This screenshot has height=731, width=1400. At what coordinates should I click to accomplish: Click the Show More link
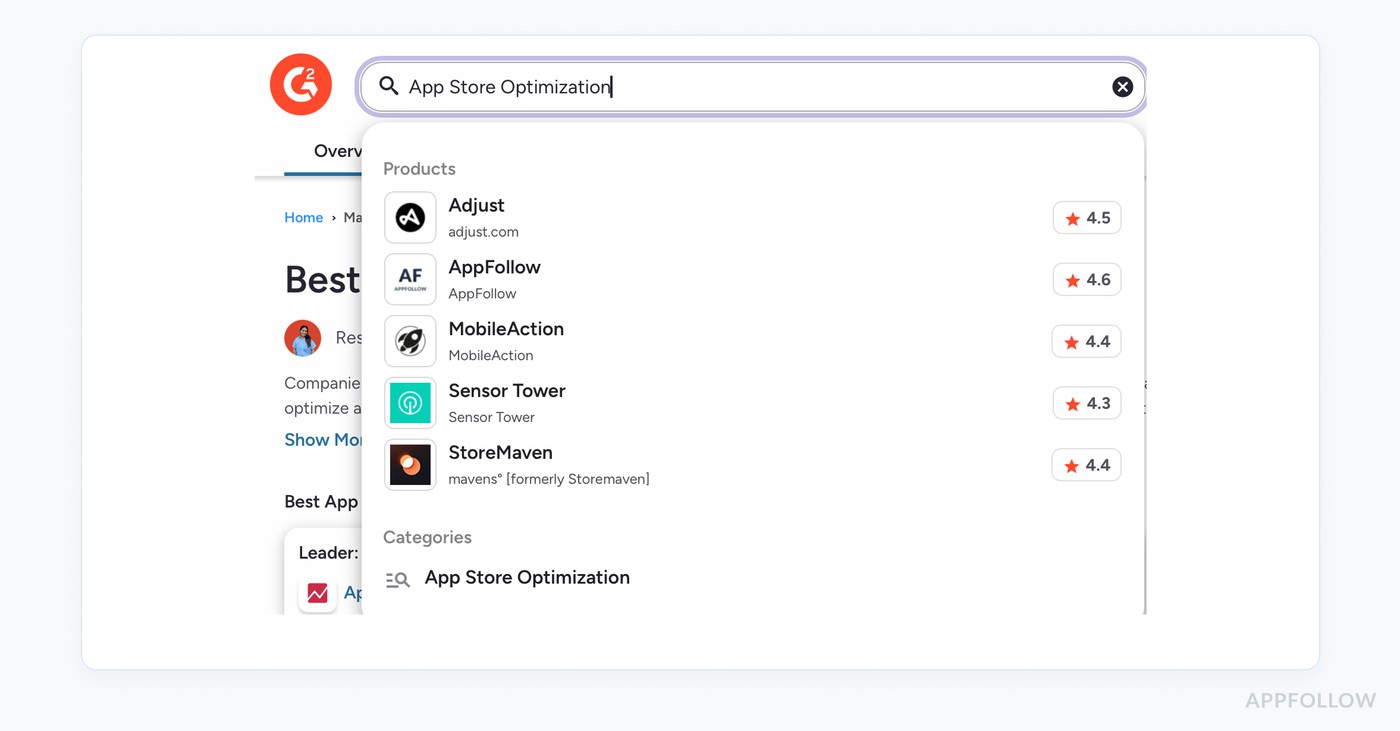(323, 440)
